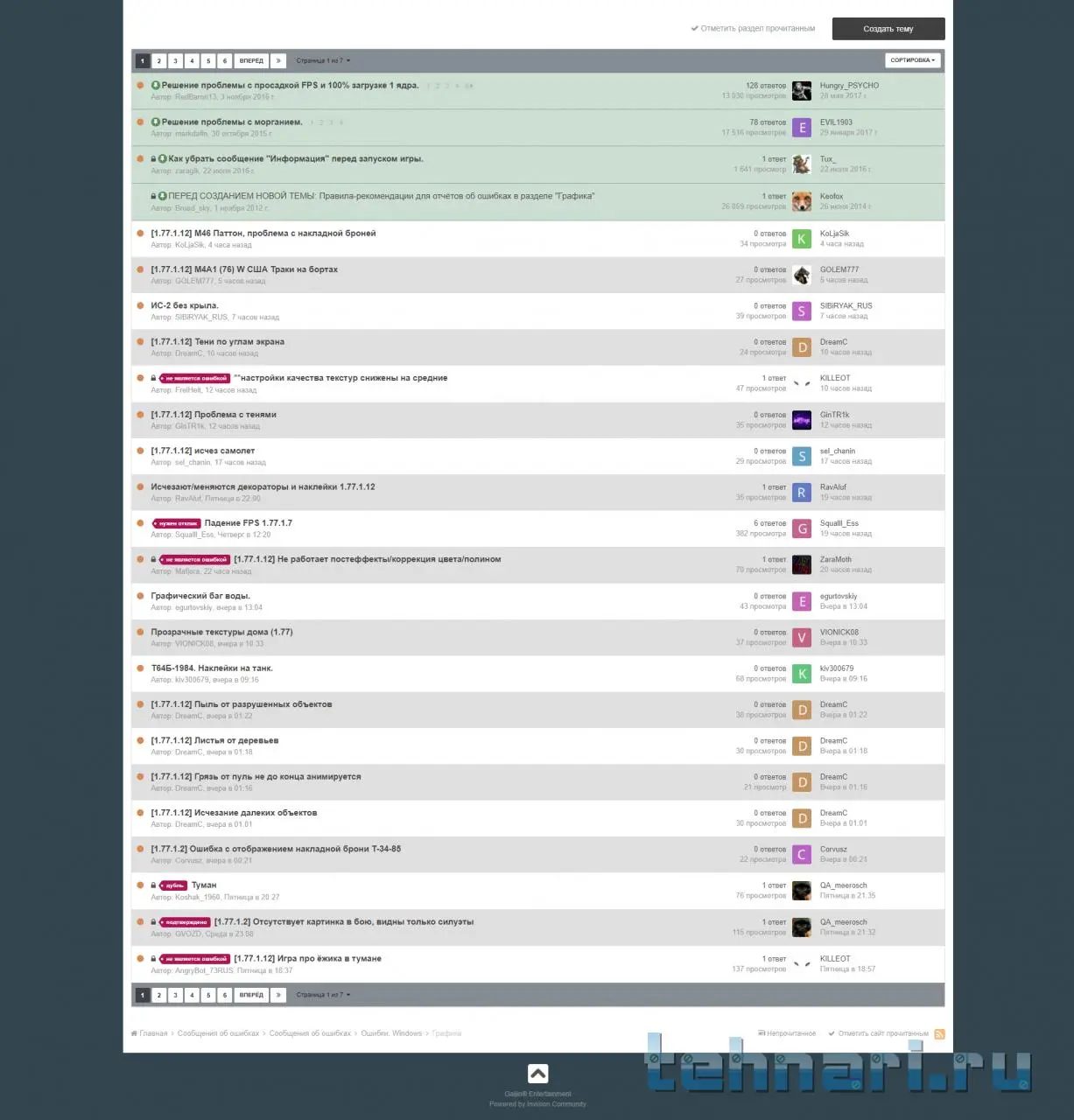1074x1120 pixels.
Task: Click Squalll_Ess pink G avatar
Action: click(x=802, y=528)
